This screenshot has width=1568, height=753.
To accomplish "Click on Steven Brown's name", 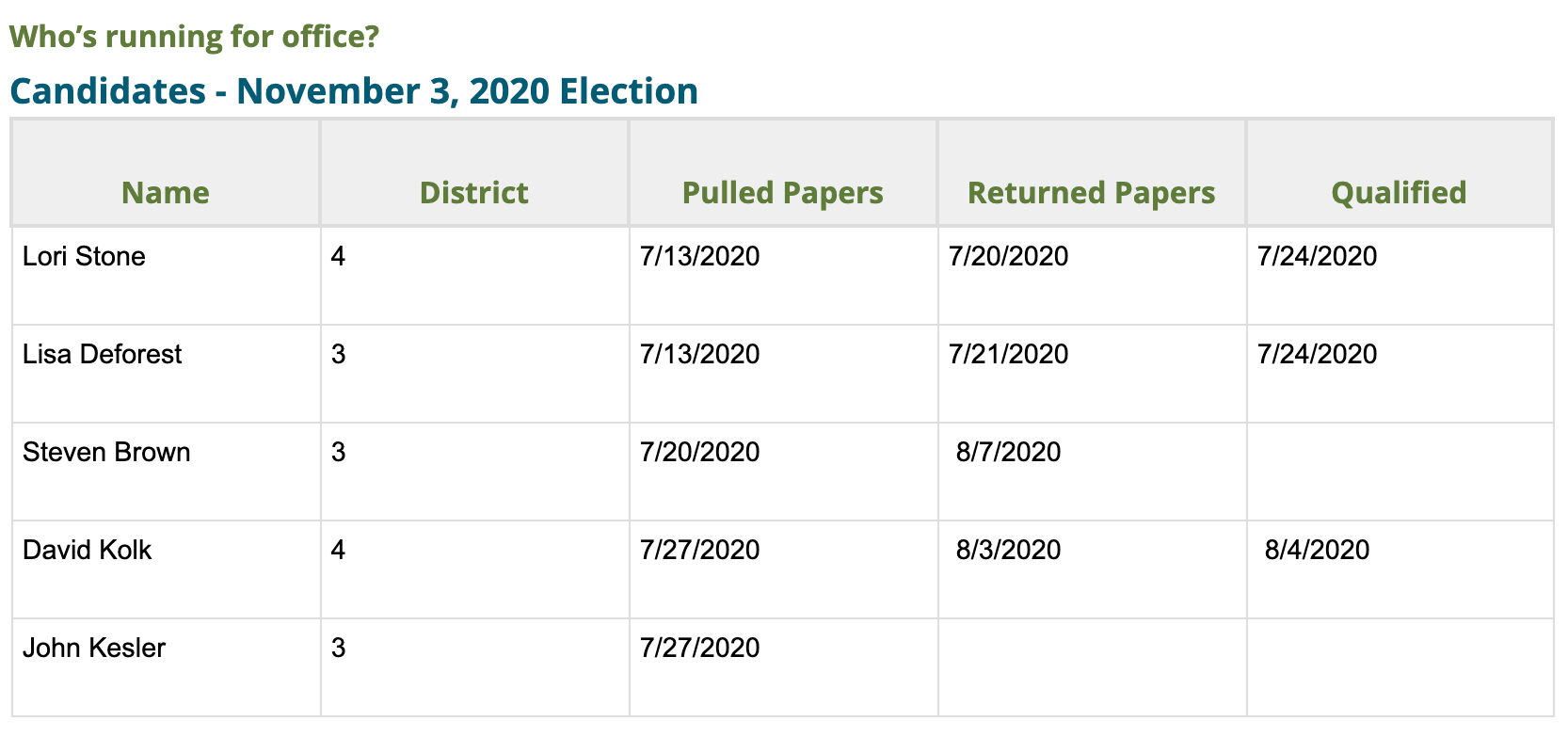I will 106,452.
